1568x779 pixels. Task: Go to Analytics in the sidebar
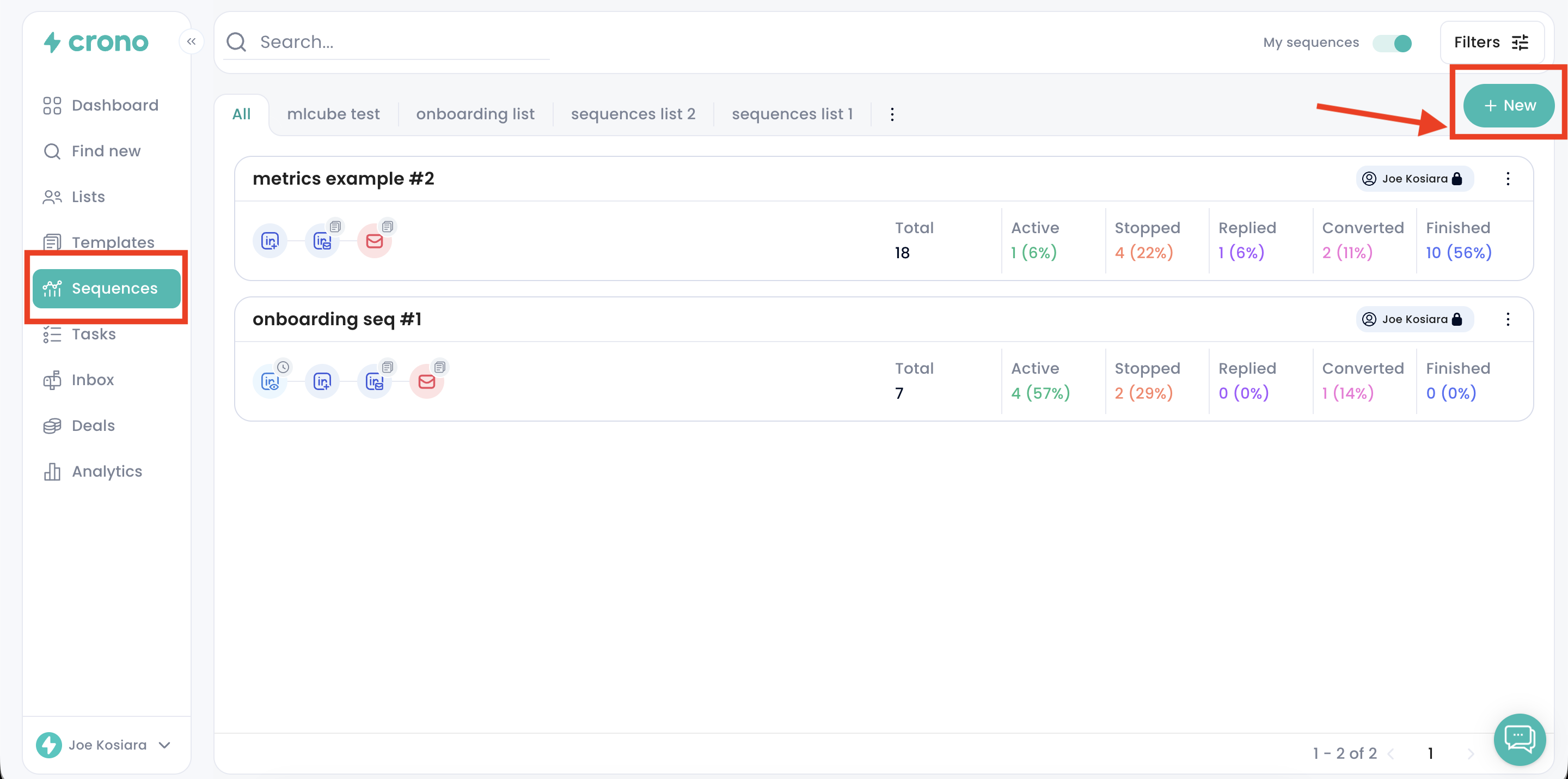click(x=107, y=471)
